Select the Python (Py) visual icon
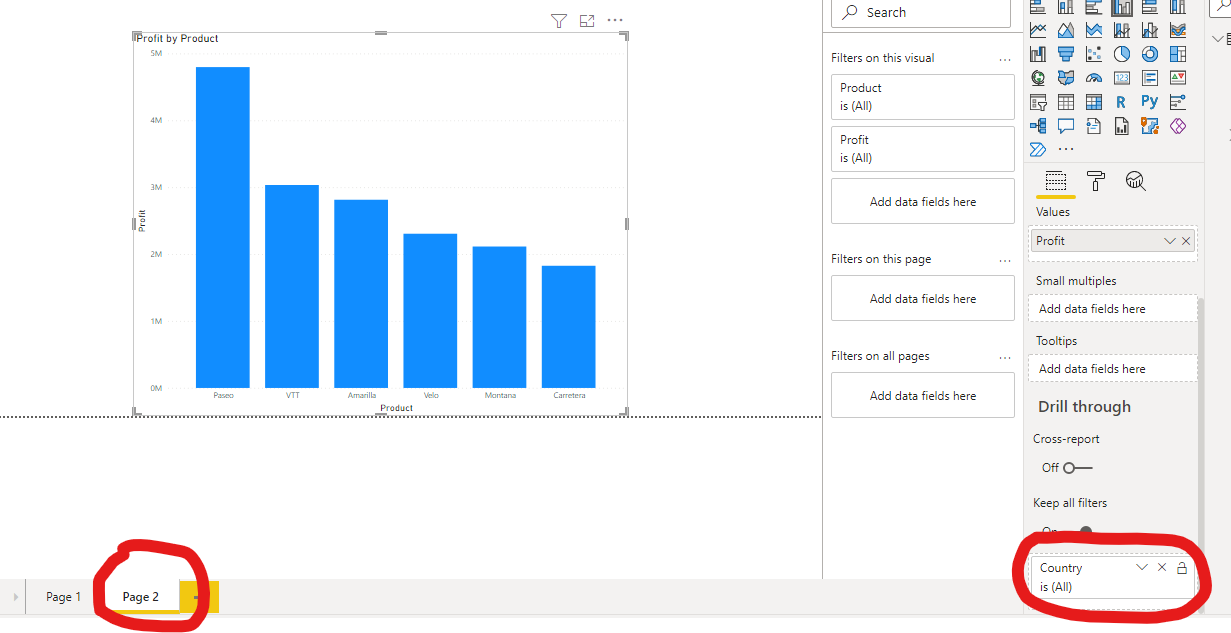 [1150, 101]
